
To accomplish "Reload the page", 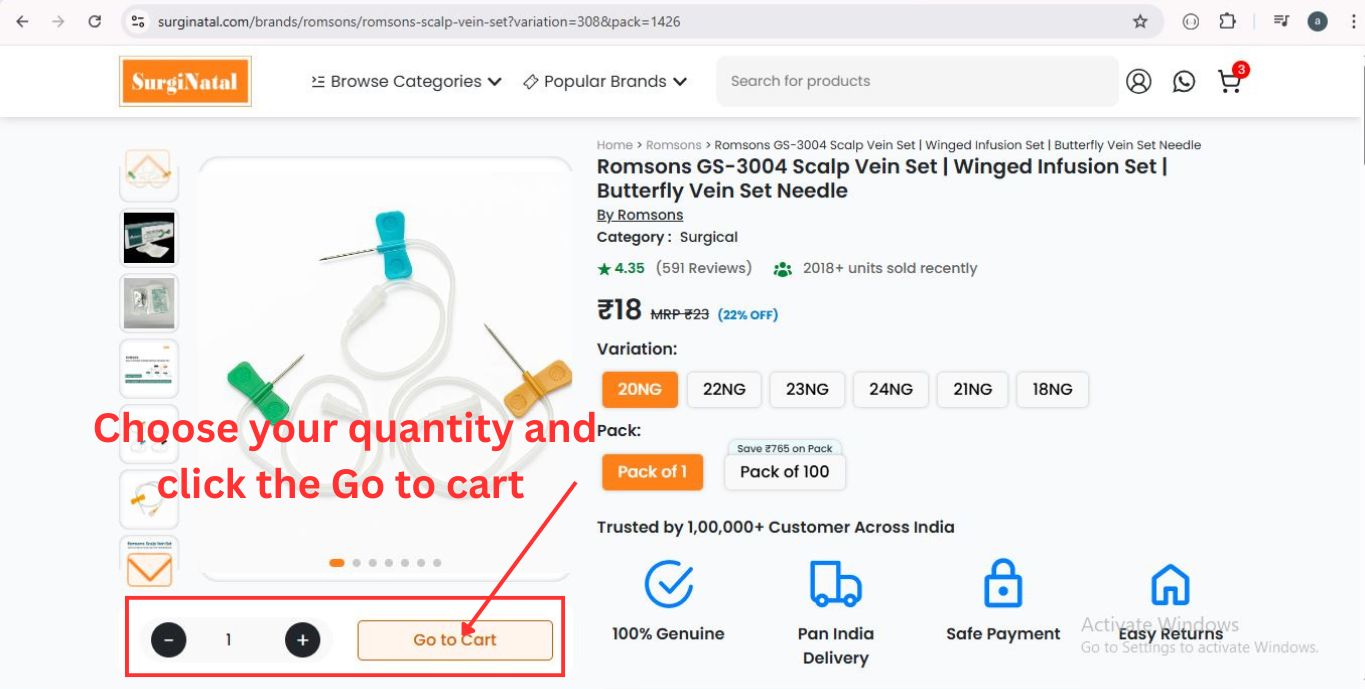I will [x=95, y=21].
